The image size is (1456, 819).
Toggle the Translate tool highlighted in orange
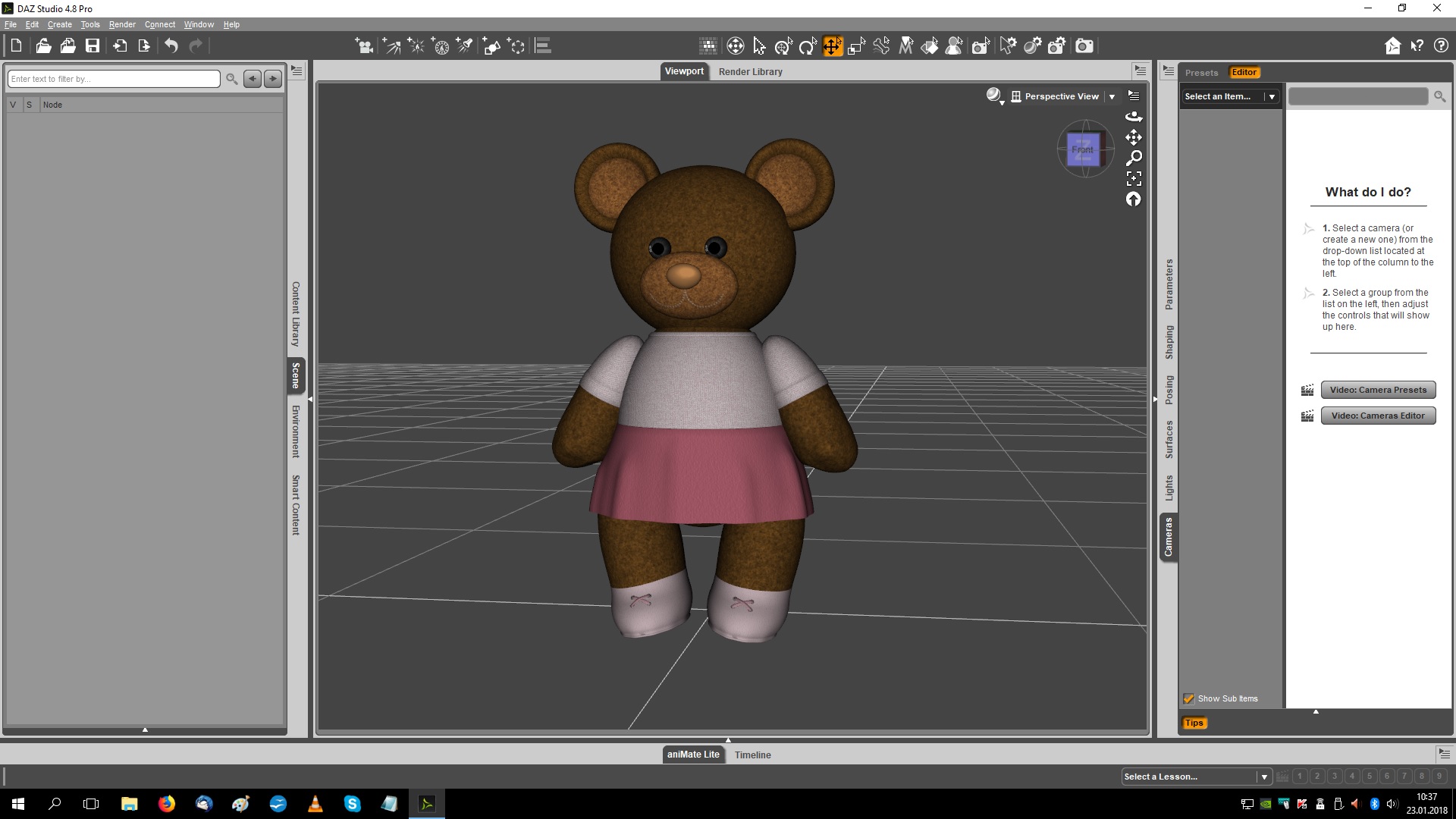(x=833, y=46)
